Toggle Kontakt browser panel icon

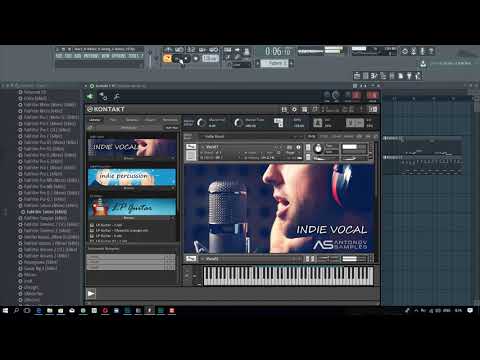(284, 109)
